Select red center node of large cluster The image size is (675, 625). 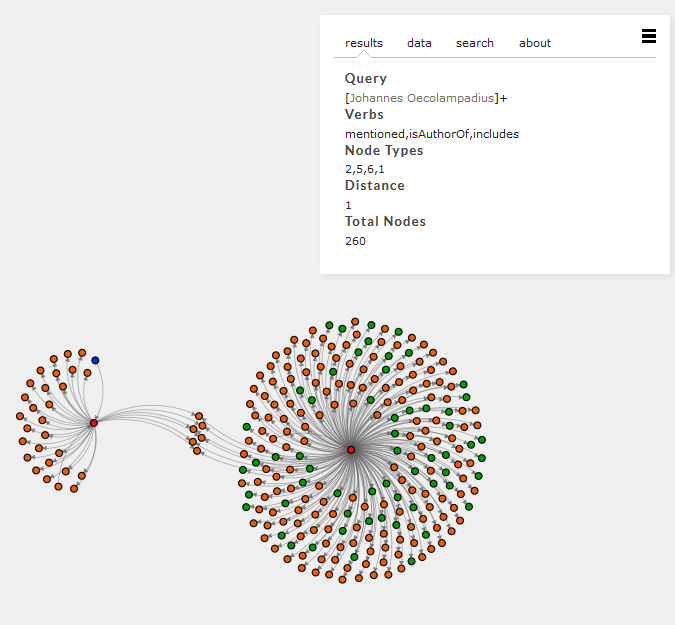coord(351,450)
